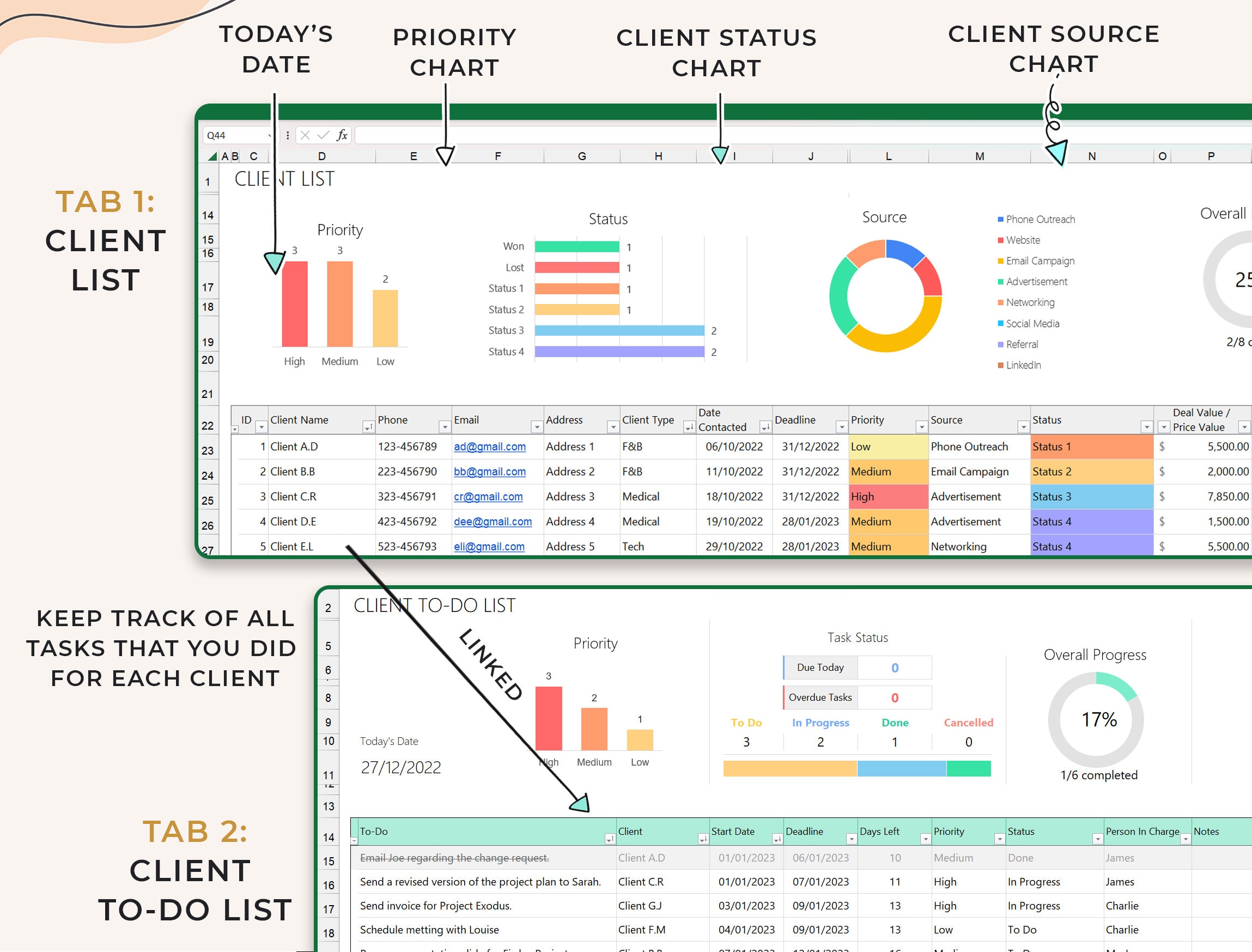Click the Cancel (X) icon in the formula bar
The height and width of the screenshot is (952, 1252).
[x=305, y=136]
